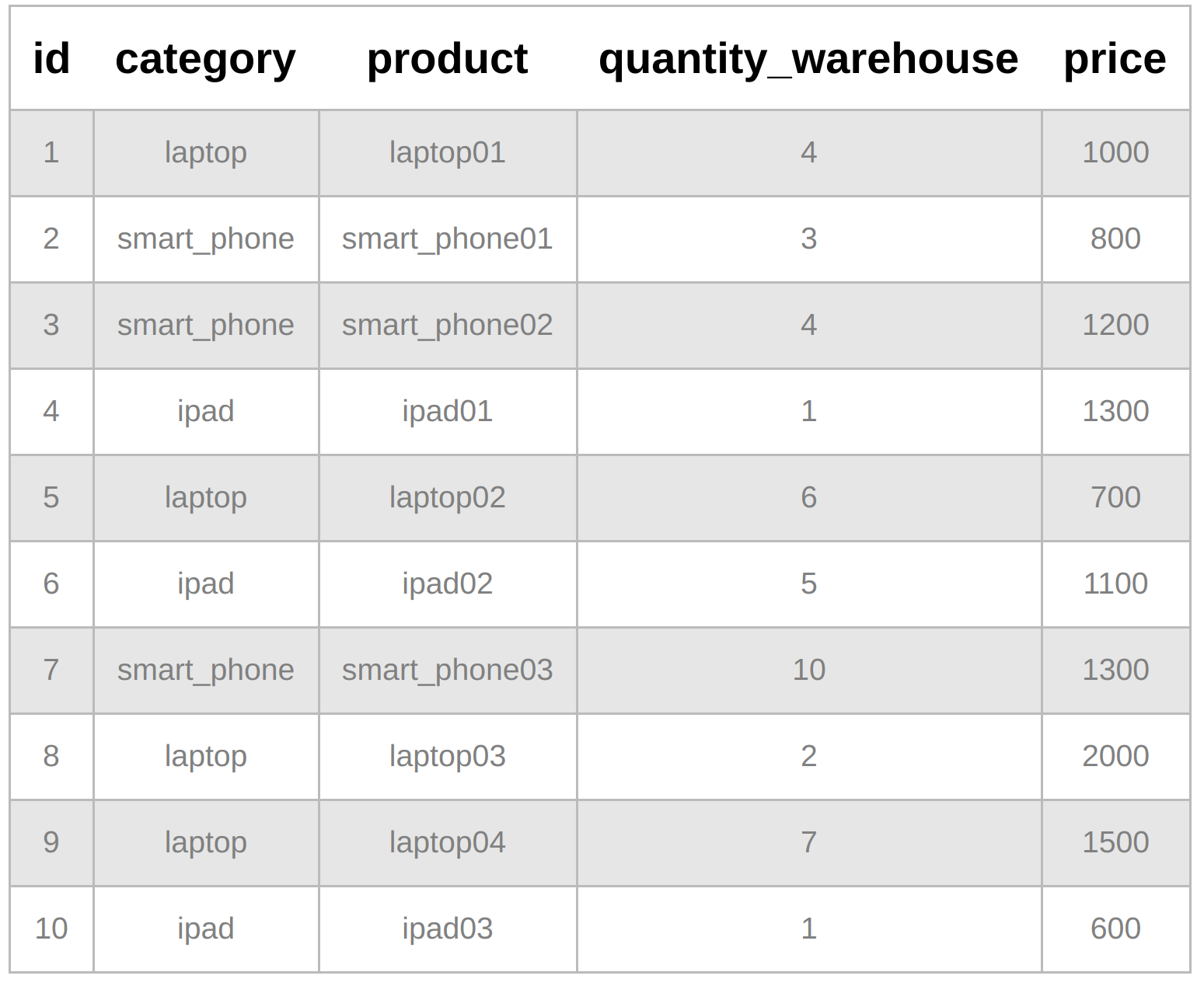Click the price cell showing 2000
1204x986 pixels.
click(1115, 756)
